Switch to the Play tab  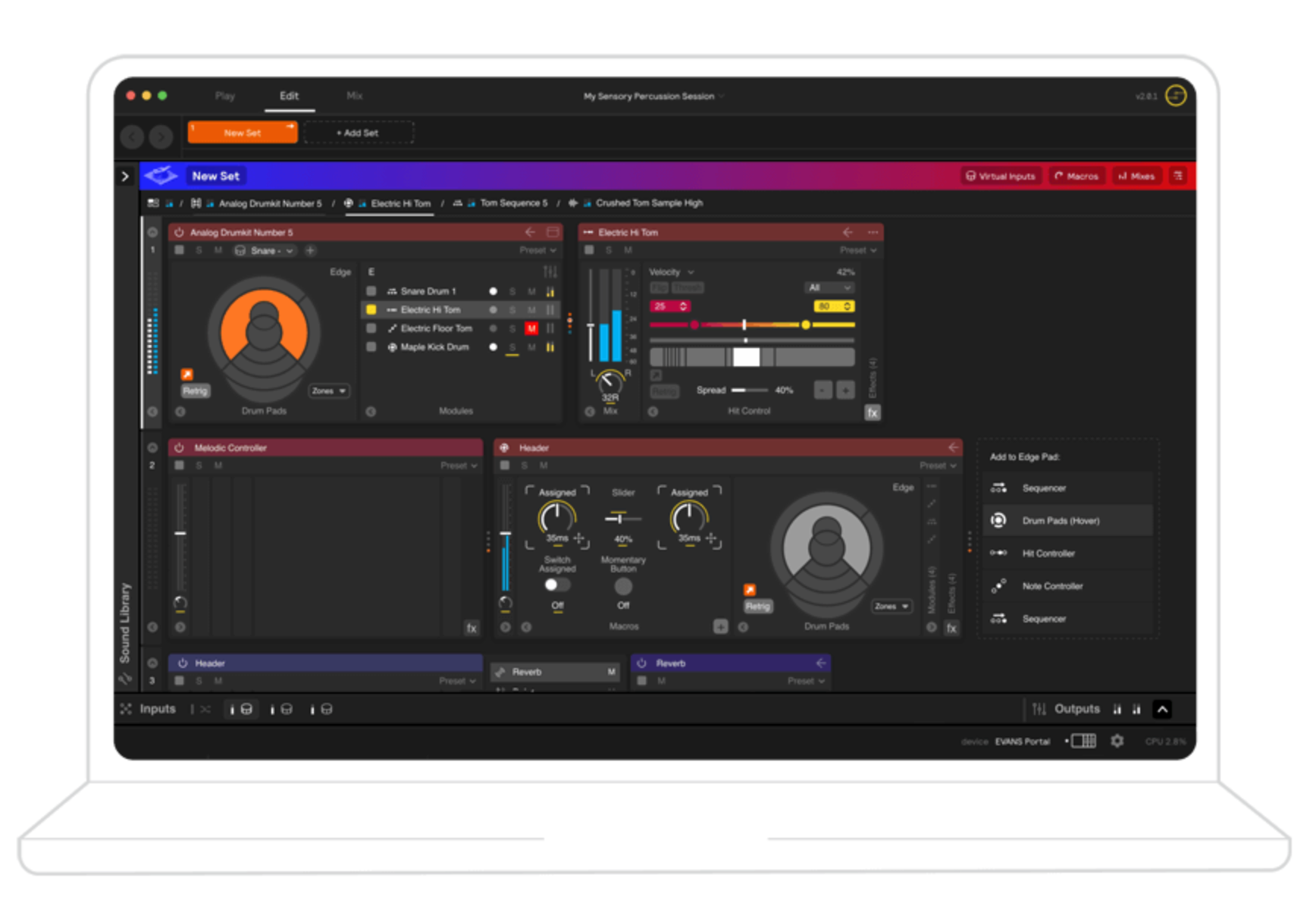(224, 96)
